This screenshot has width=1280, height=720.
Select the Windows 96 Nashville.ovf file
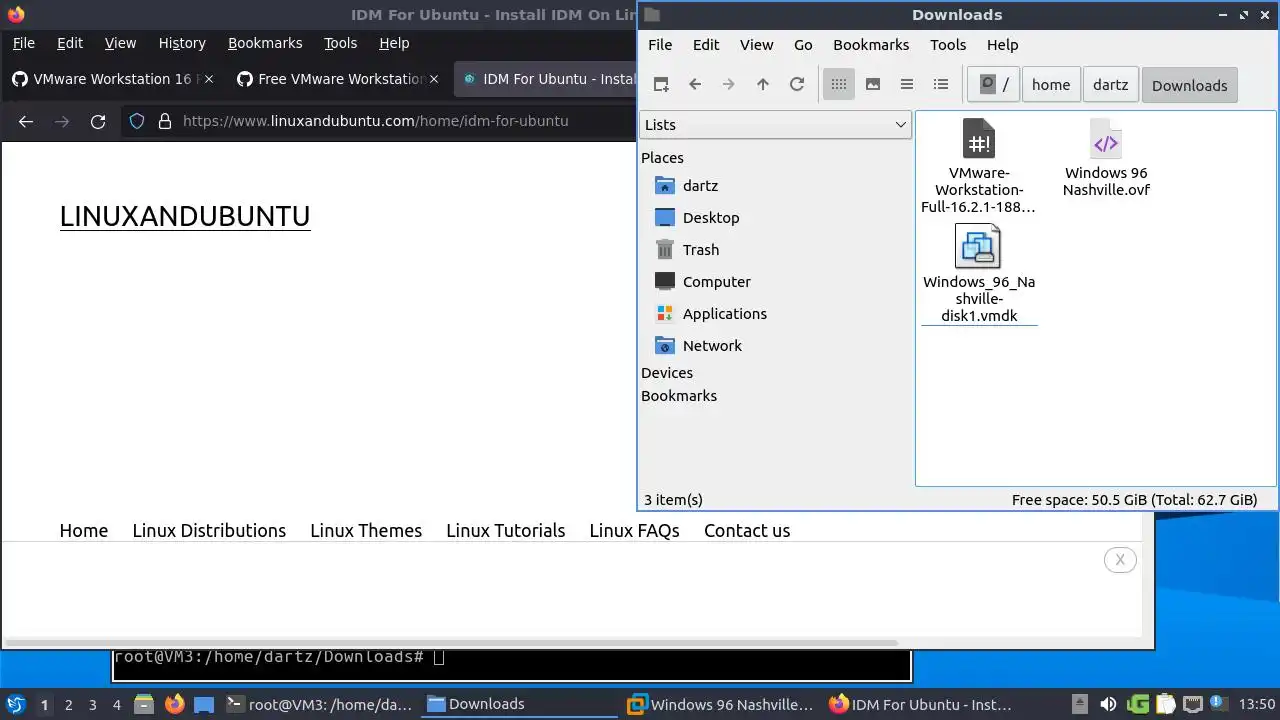1105,156
